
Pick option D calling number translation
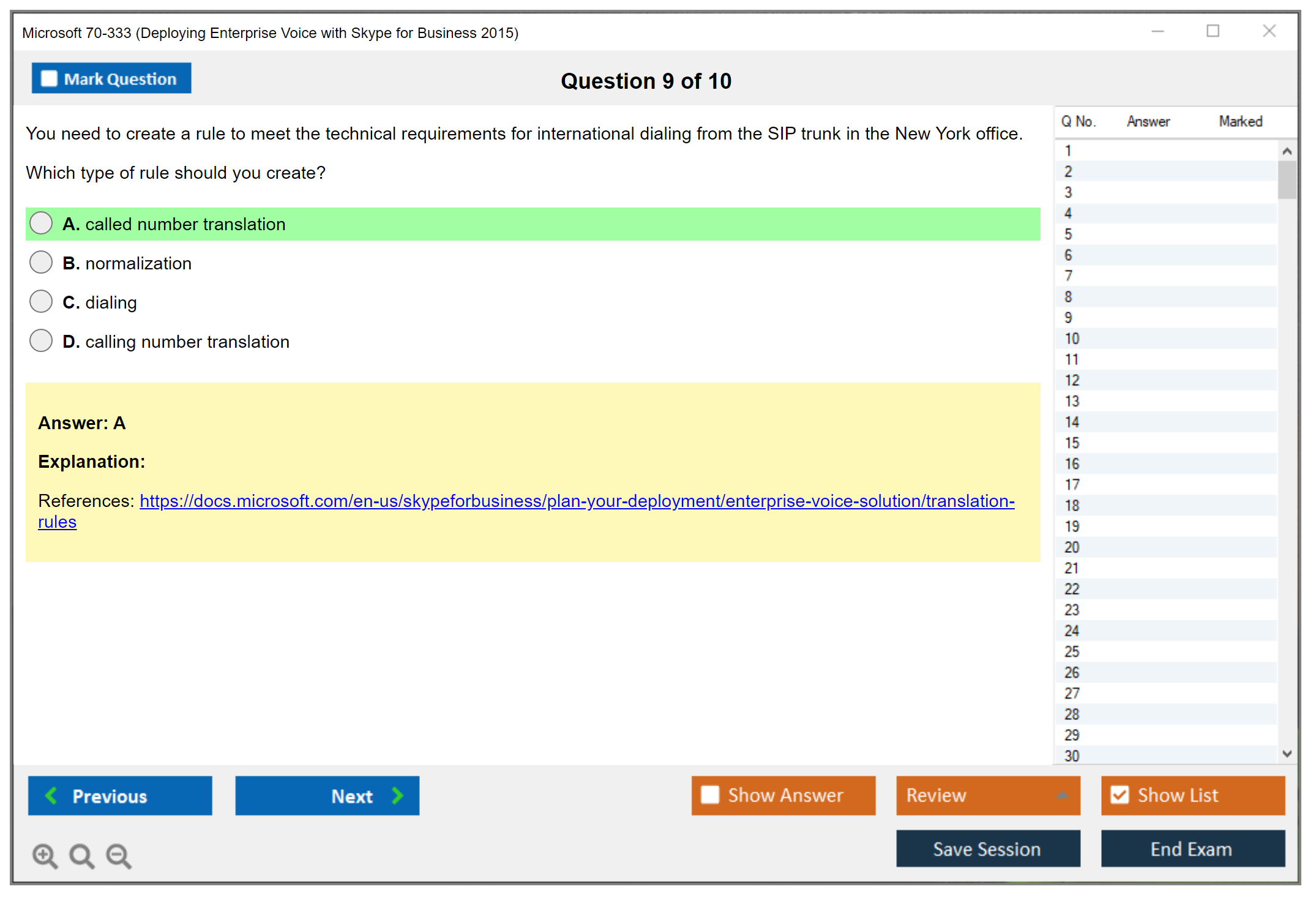(41, 341)
